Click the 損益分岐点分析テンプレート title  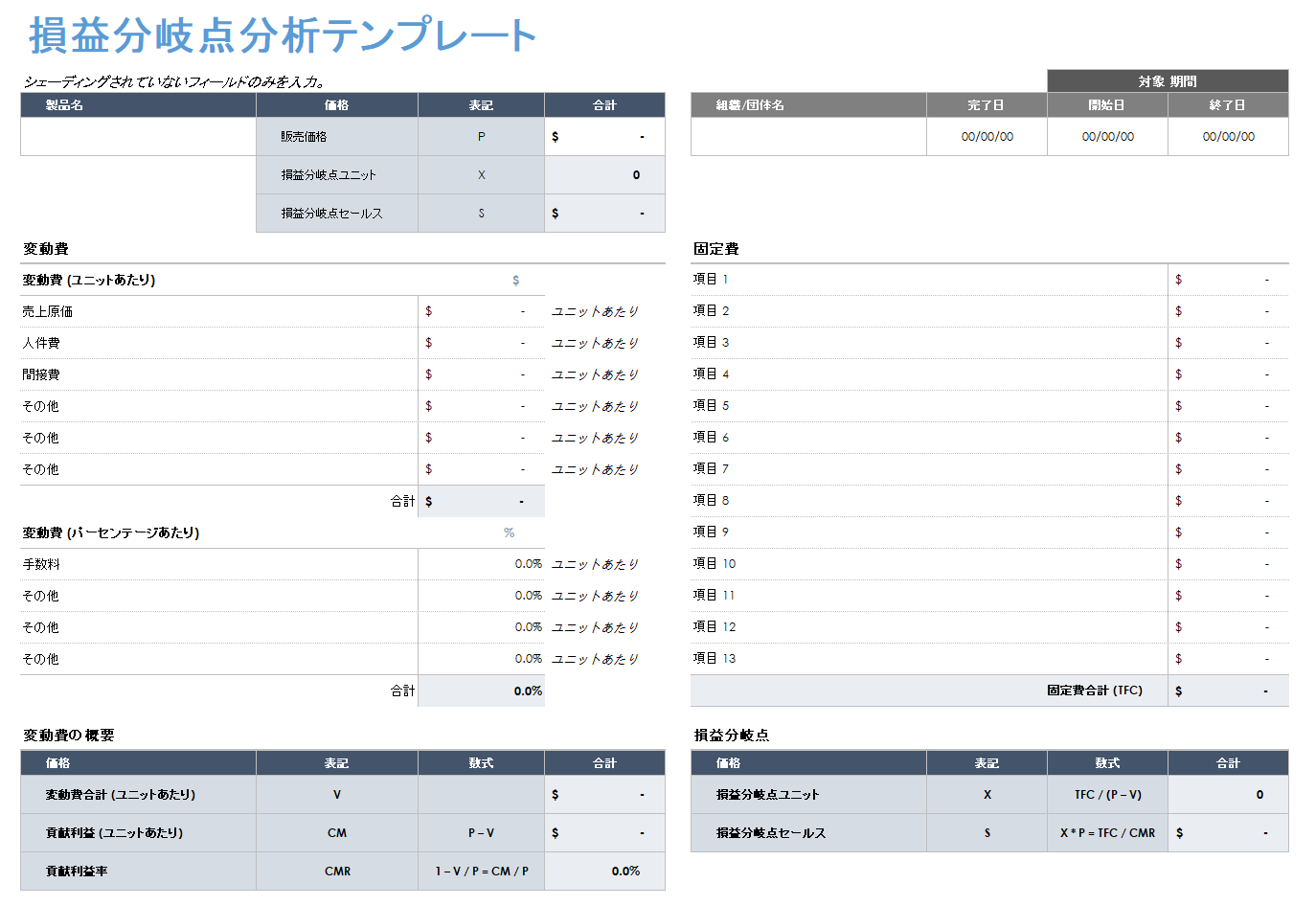[x=283, y=35]
